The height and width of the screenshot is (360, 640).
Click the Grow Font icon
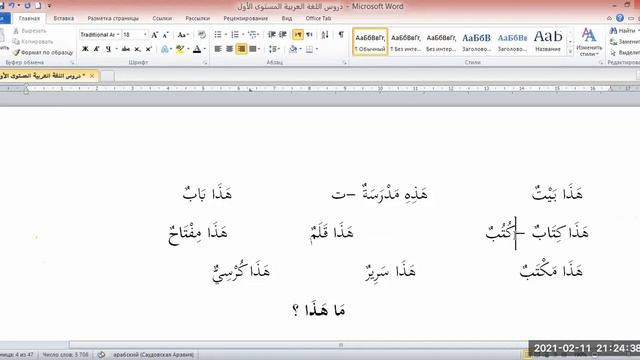click(x=155, y=35)
